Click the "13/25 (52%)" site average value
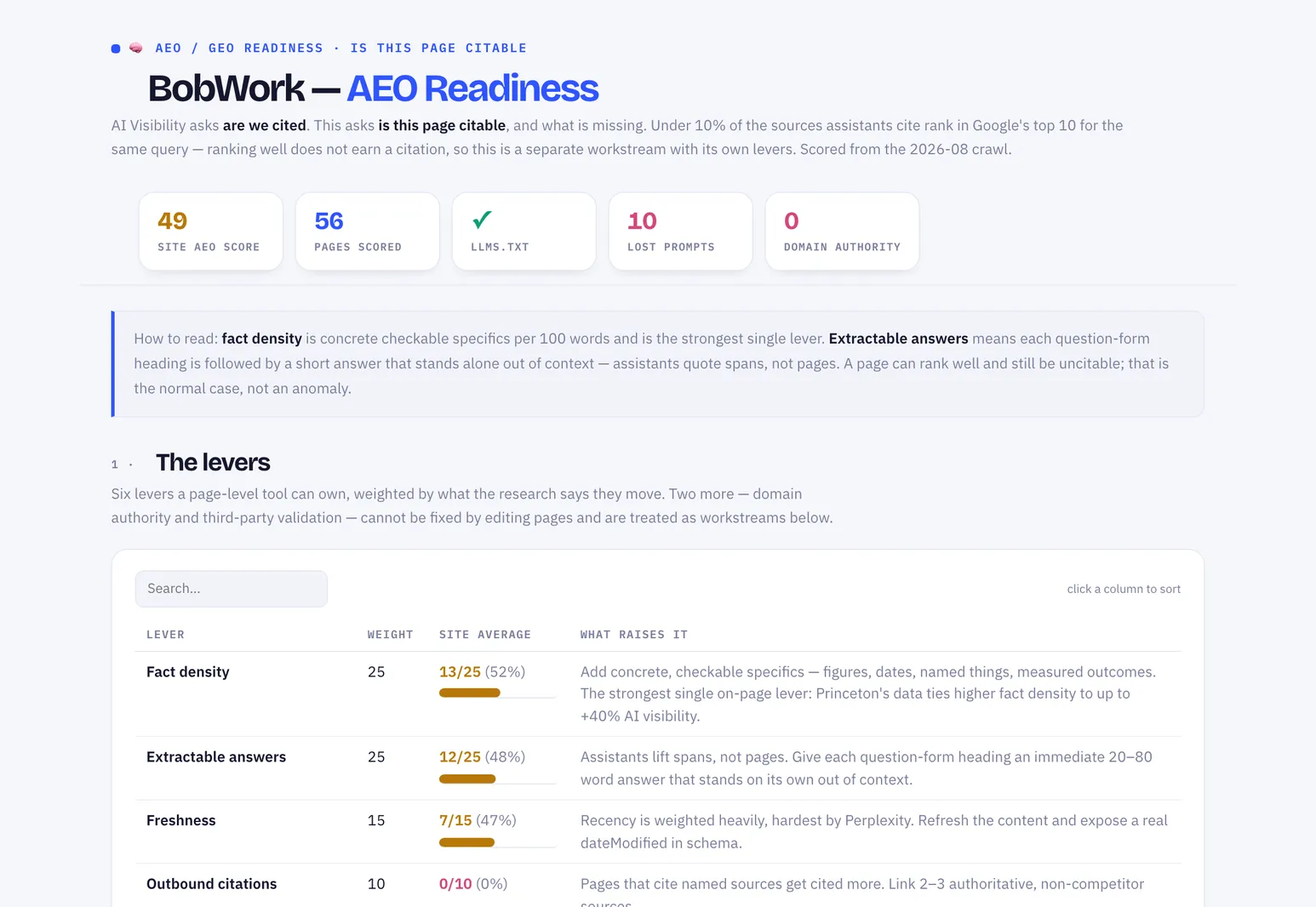Viewport: 1316px width, 907px height. tap(482, 672)
